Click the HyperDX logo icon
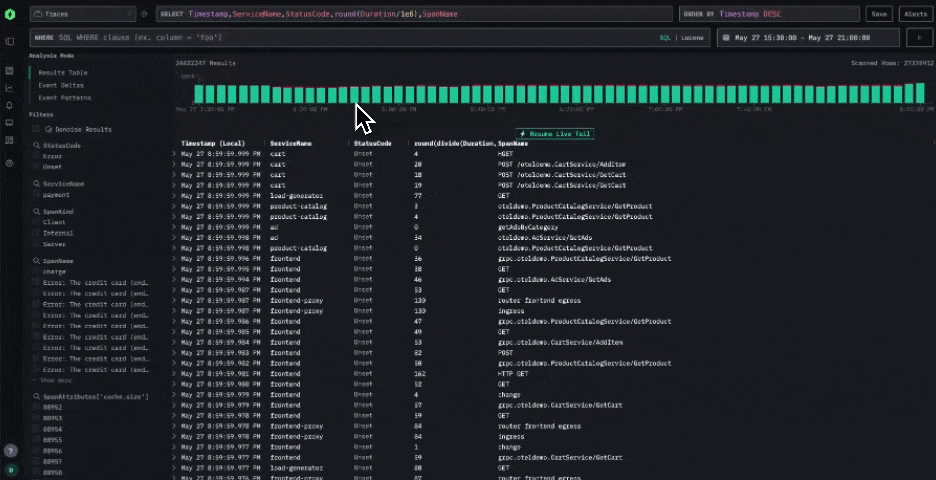 [x=9, y=14]
